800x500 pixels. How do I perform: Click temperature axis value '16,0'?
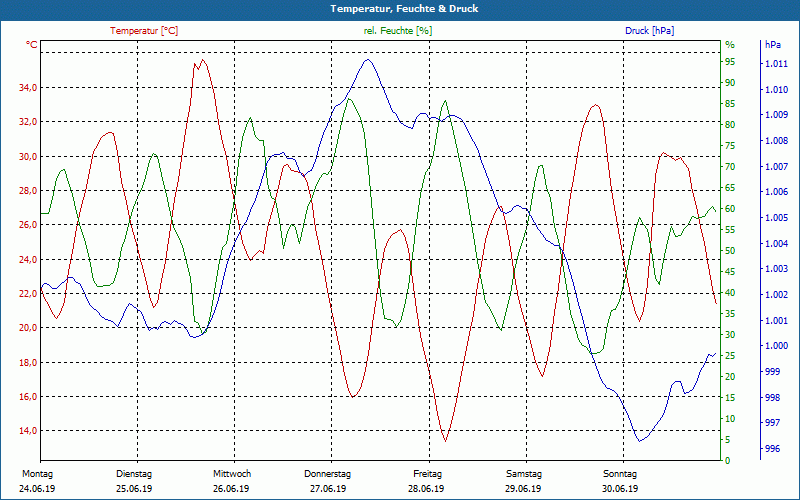[28, 397]
